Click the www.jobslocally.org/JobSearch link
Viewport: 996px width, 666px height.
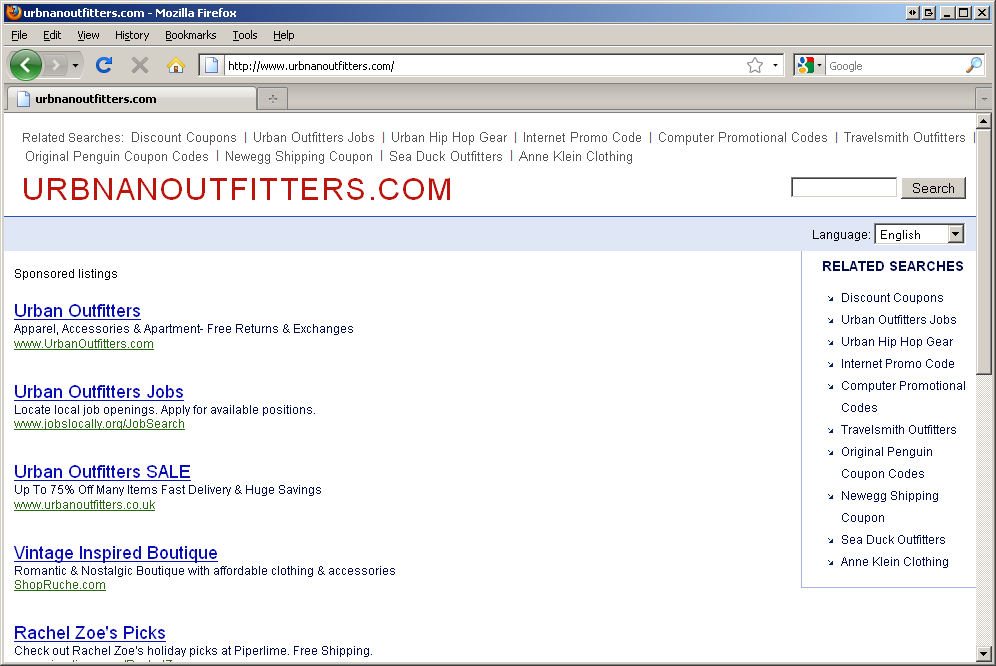point(99,424)
